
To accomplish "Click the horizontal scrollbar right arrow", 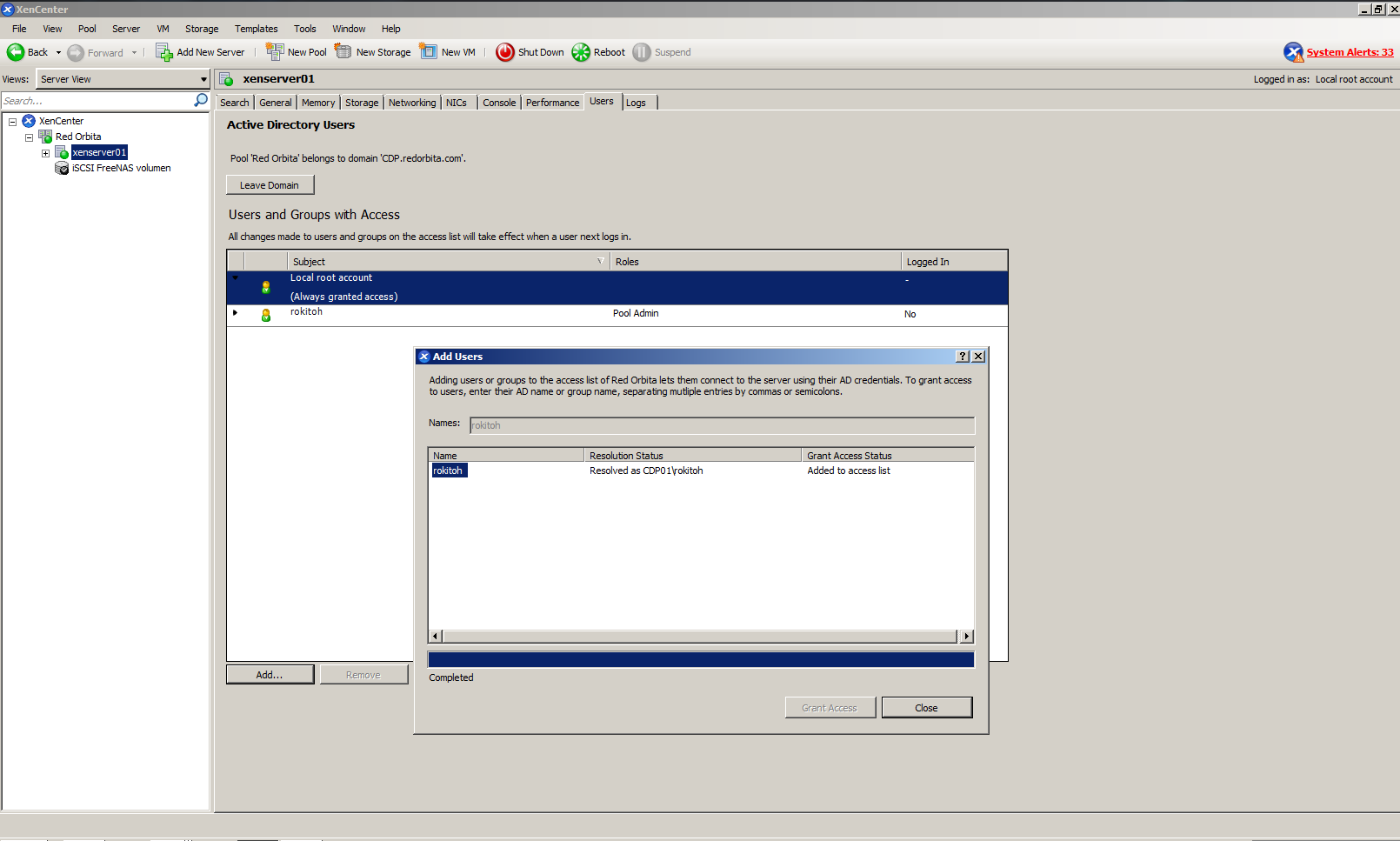I will (x=966, y=637).
